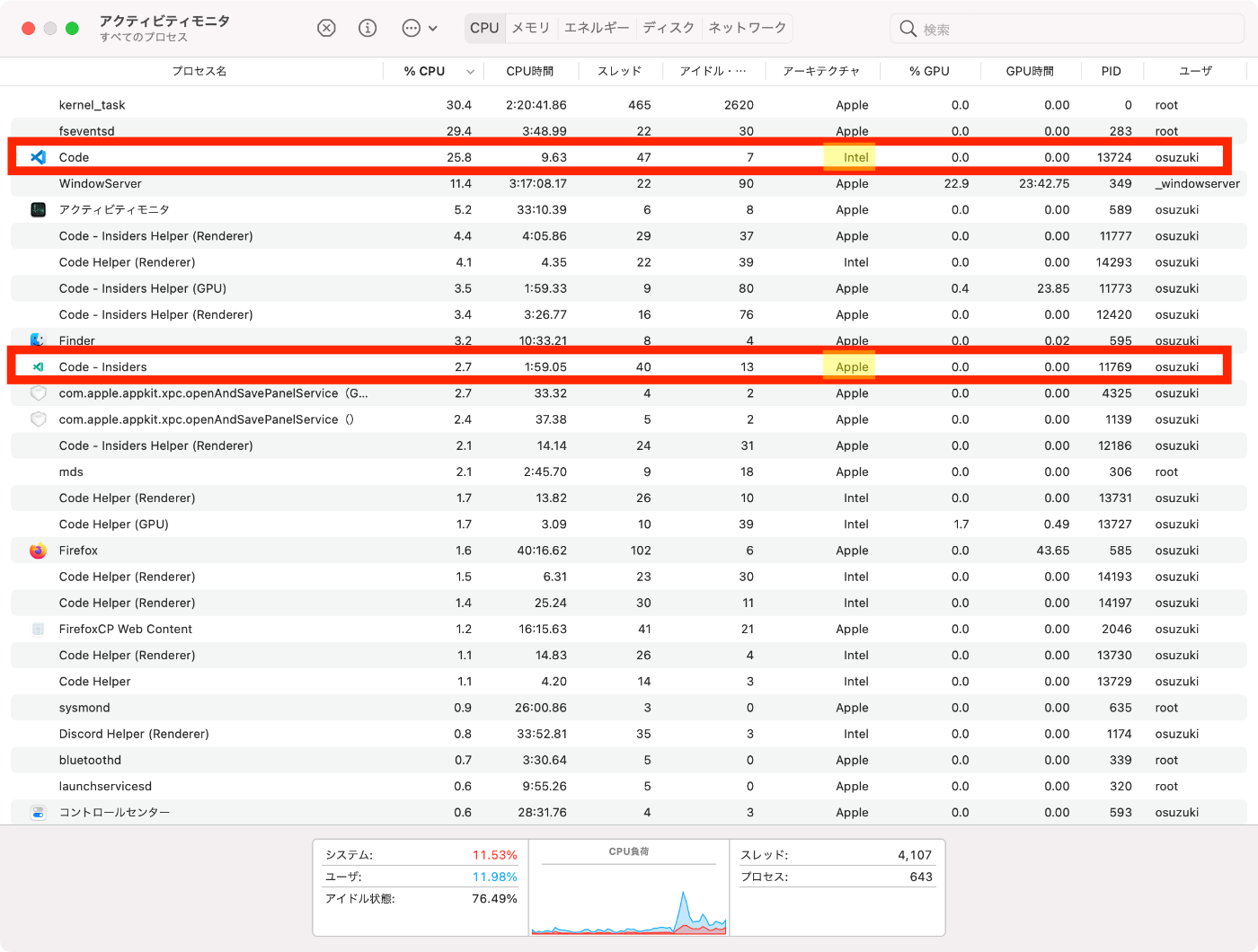Click the プロセス 643 count
Screen dimensions: 1258x952
click(x=837, y=877)
